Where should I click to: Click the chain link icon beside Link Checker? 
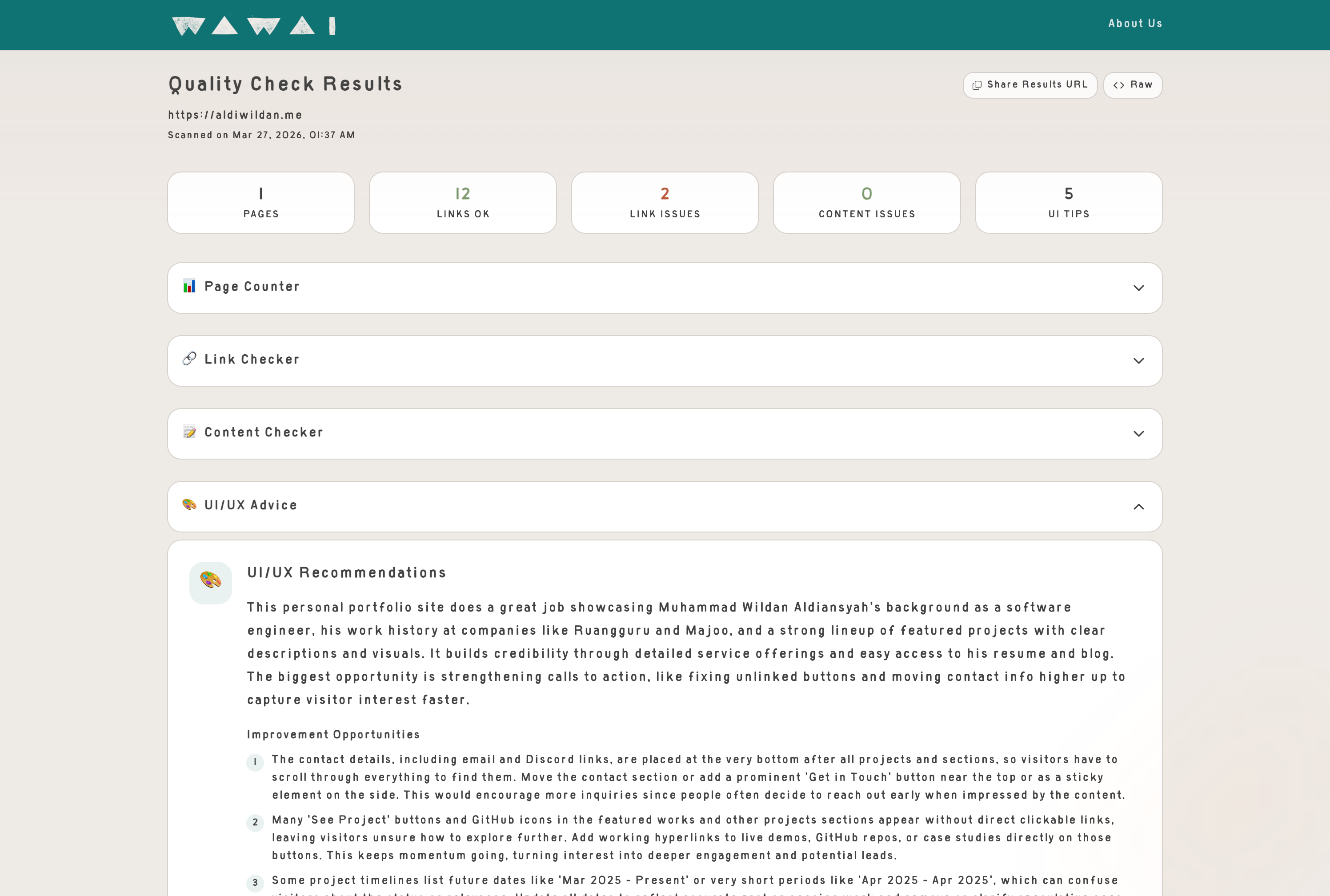coord(189,359)
